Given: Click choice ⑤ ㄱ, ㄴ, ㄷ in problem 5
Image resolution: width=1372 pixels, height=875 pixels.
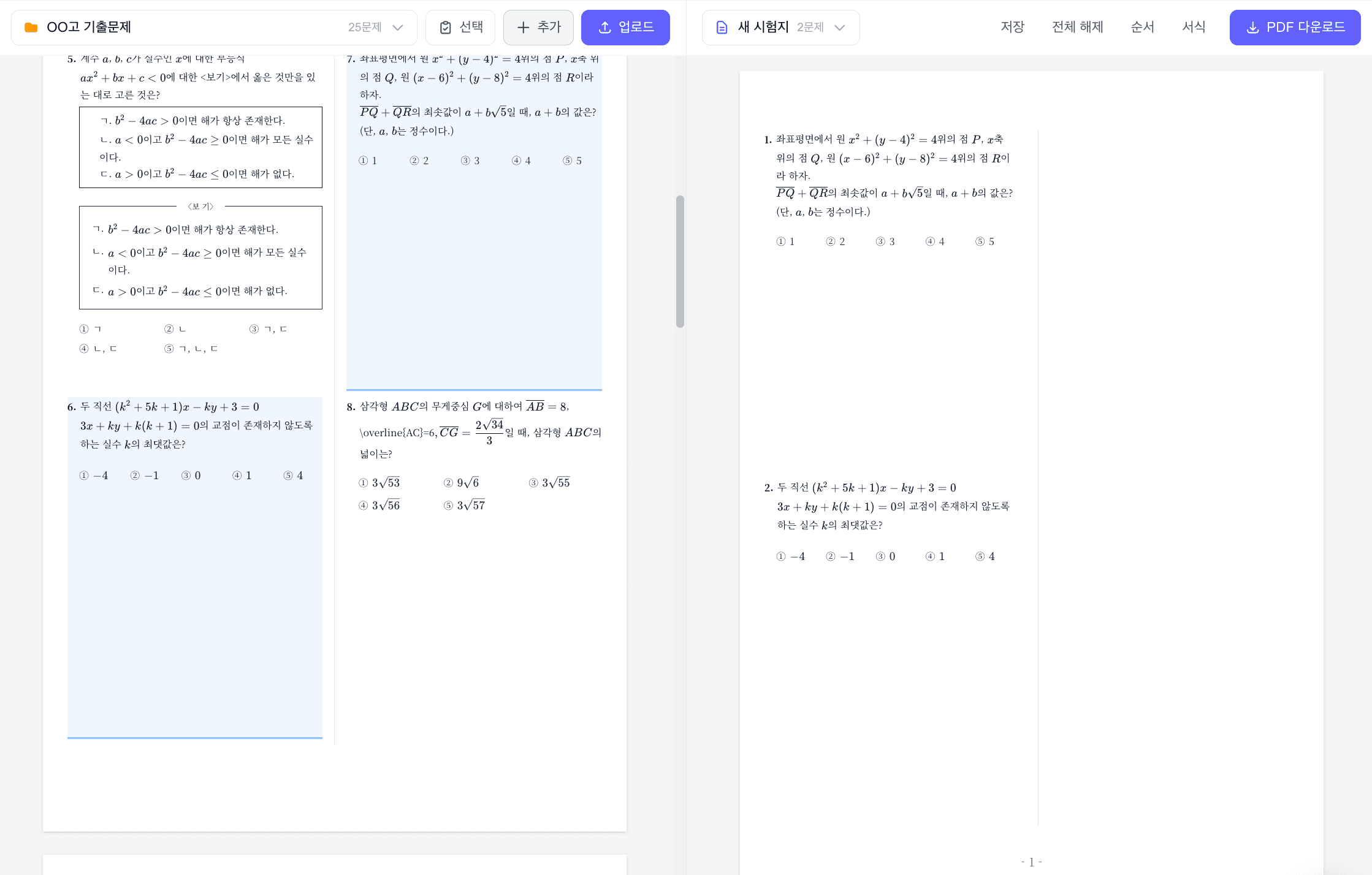Looking at the screenshot, I should pyautogui.click(x=191, y=349).
